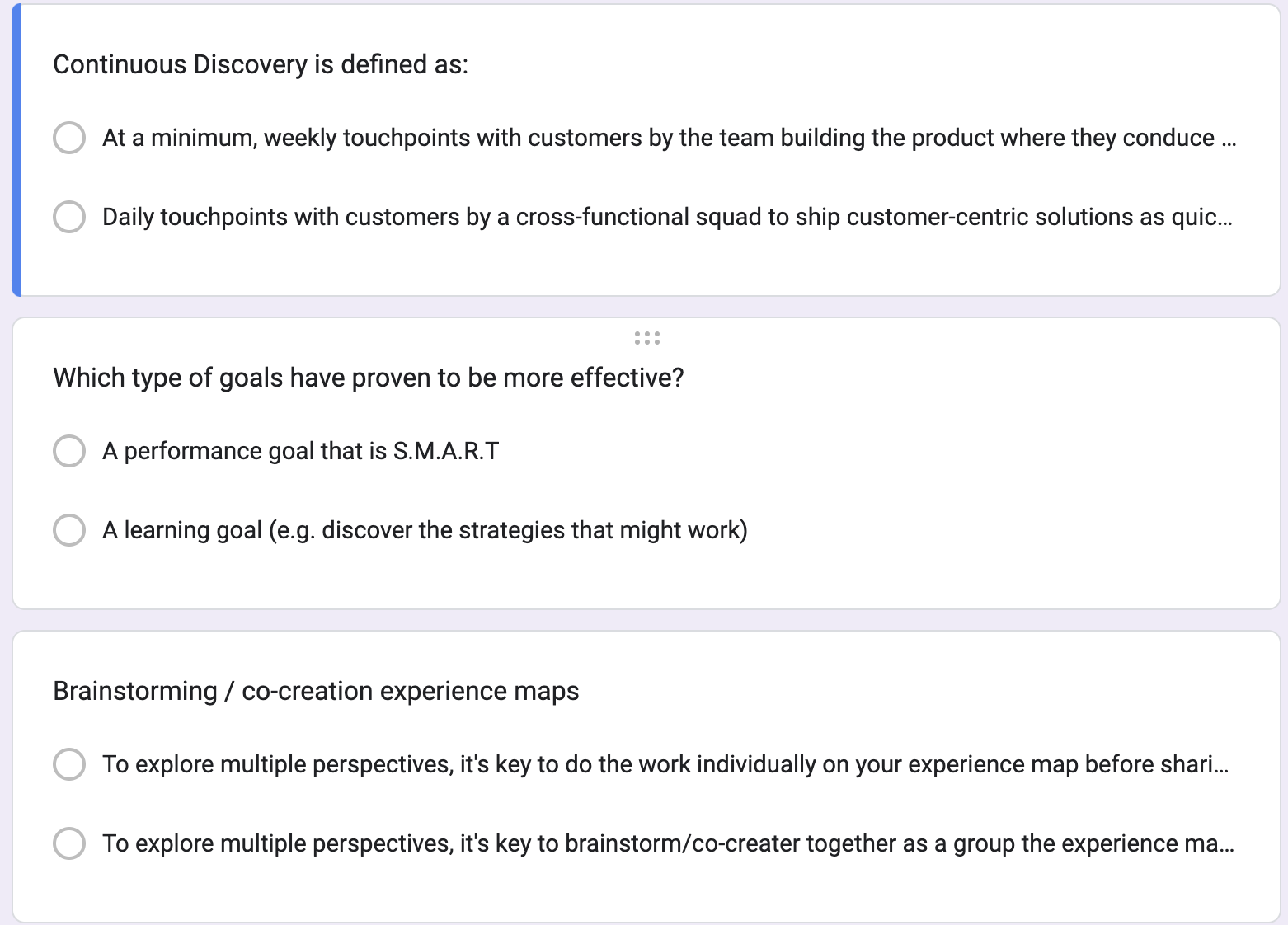Select "A learning goal" answer option
This screenshot has width=1288, height=925.
click(x=69, y=530)
